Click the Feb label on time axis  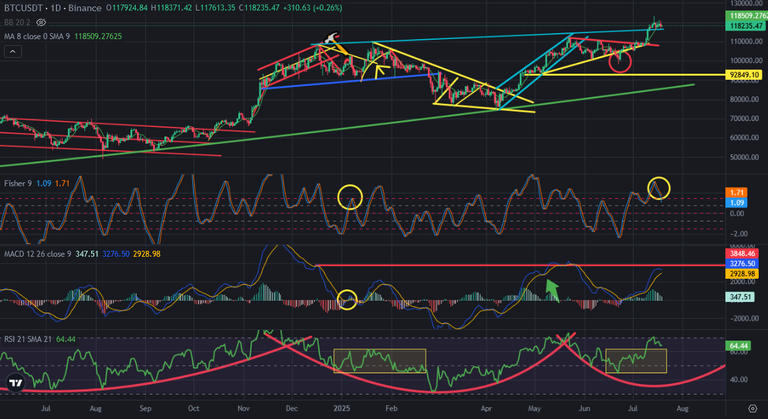[390, 408]
